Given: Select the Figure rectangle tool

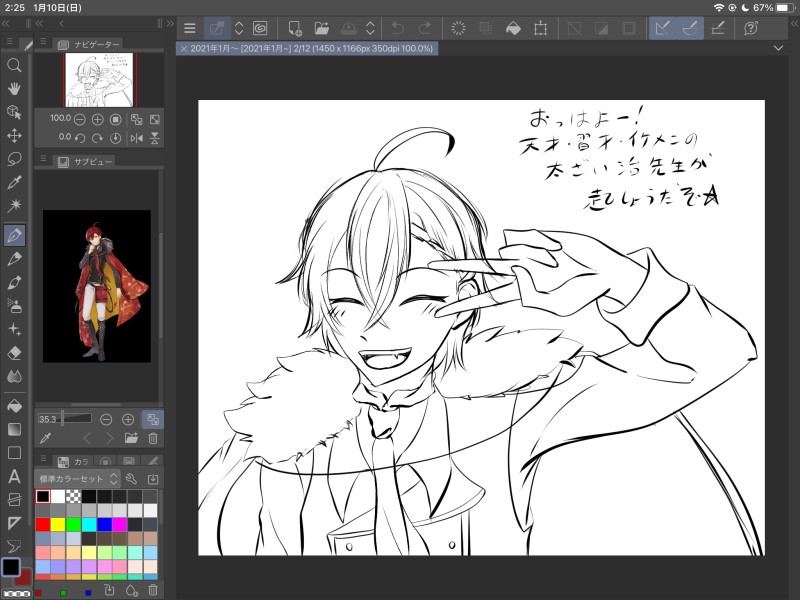Looking at the screenshot, I should 14,453.
